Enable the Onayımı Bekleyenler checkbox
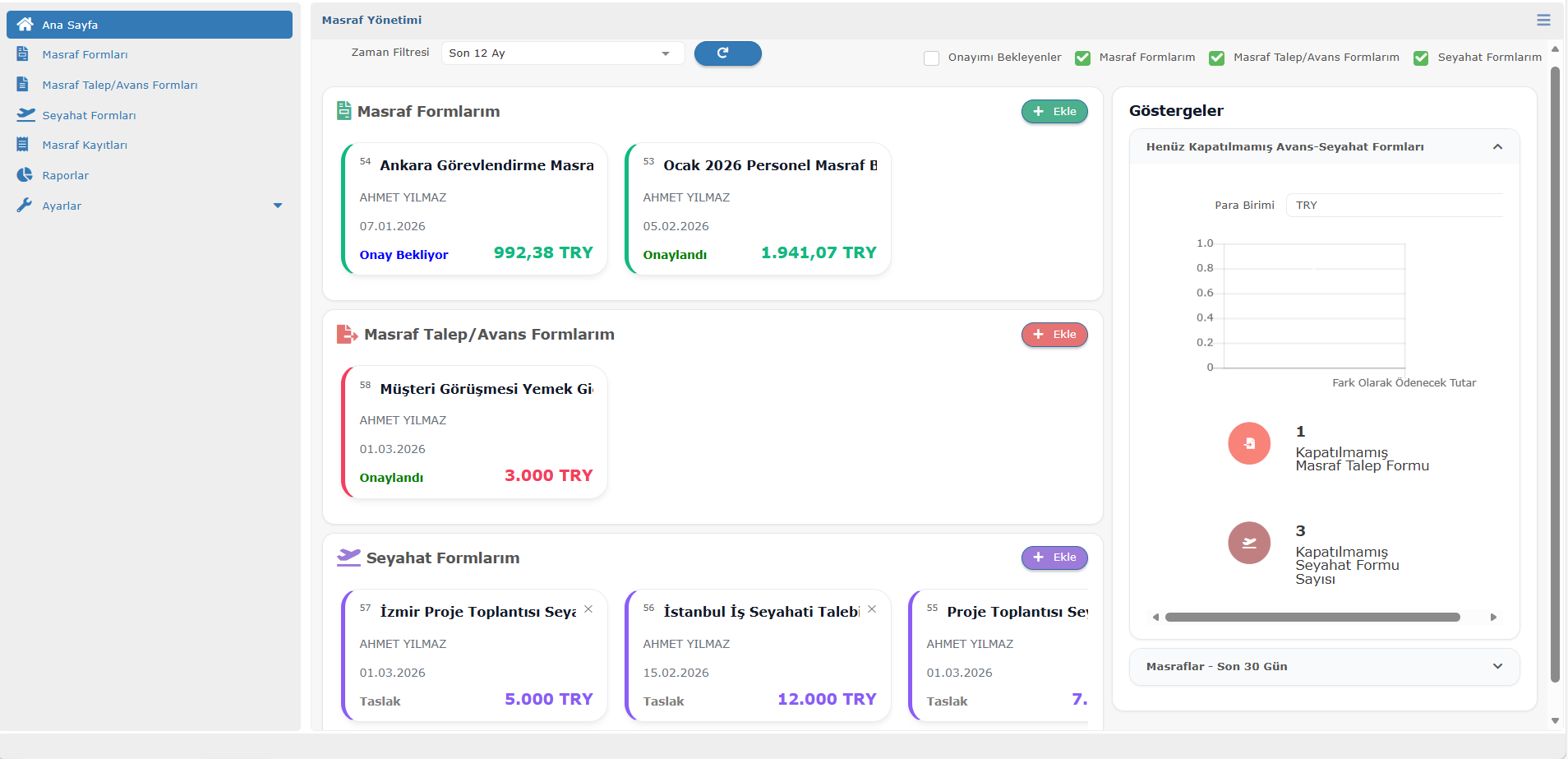The height and width of the screenshot is (759, 1568). 931,58
